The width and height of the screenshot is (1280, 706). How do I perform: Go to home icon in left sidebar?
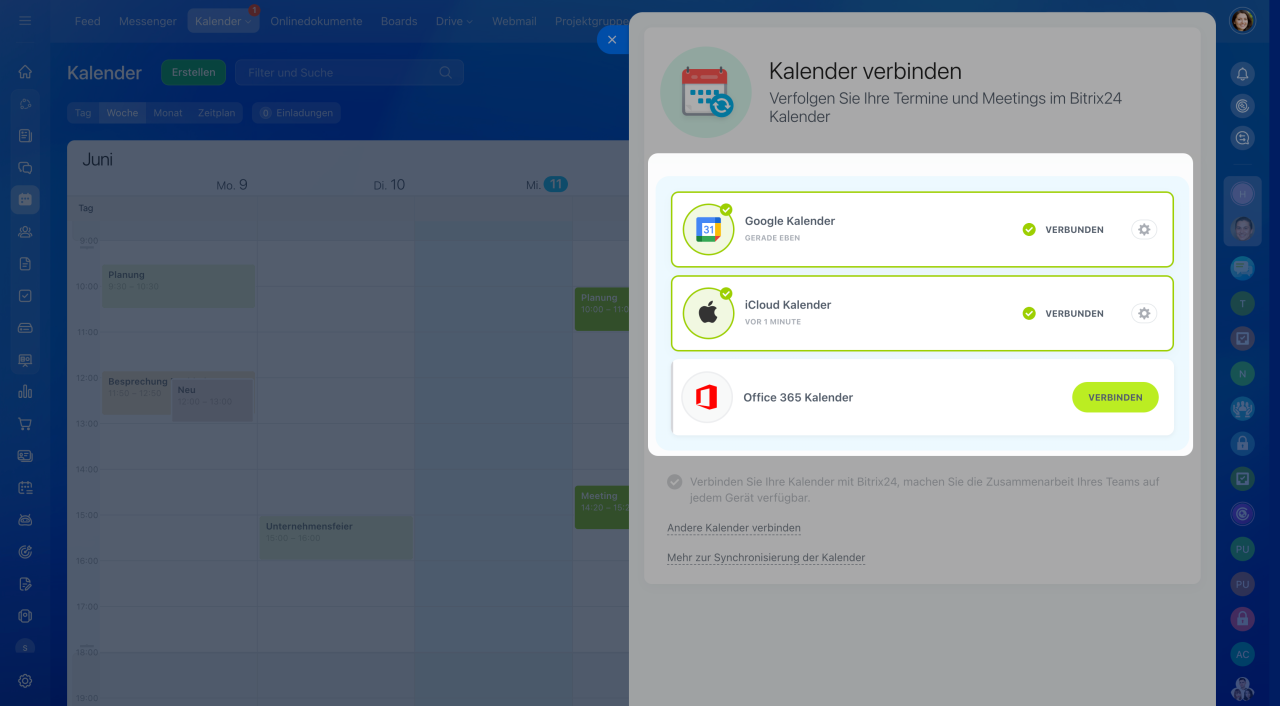tap(25, 72)
